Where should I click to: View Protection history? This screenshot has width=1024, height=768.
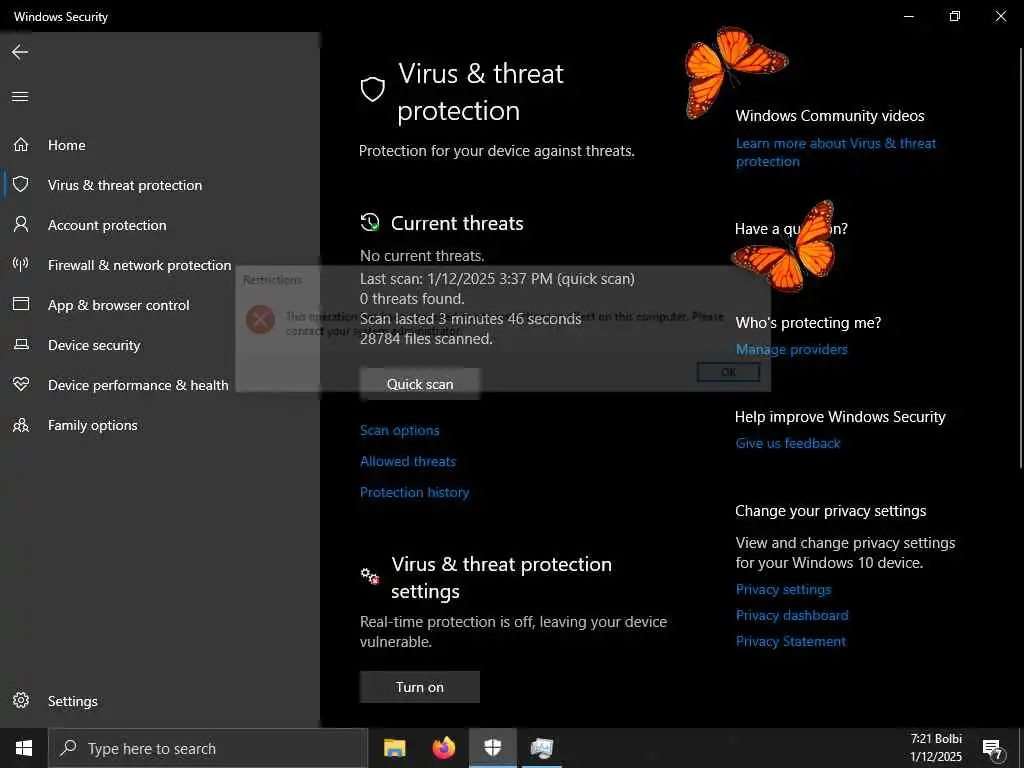pyautogui.click(x=415, y=492)
